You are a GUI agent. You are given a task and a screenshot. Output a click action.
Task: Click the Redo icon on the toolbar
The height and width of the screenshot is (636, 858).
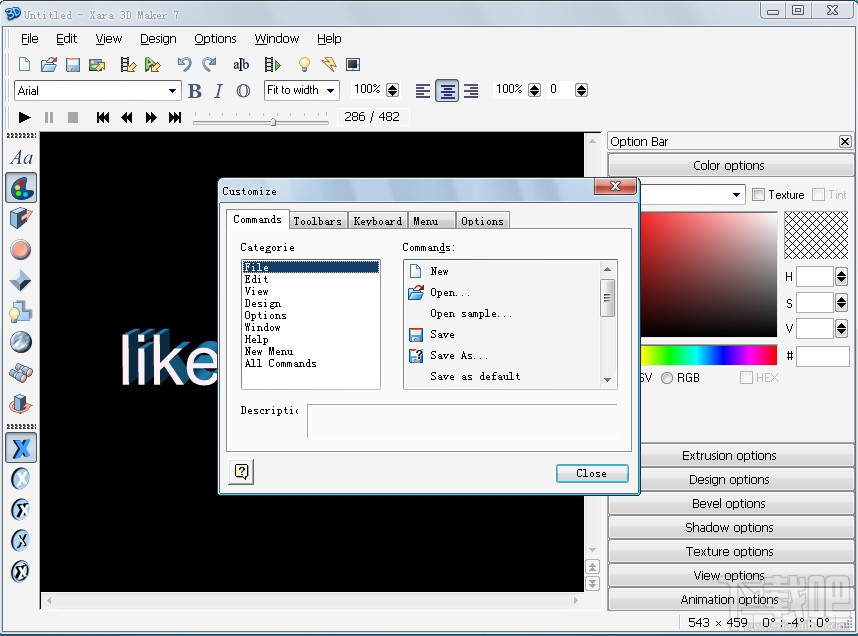[x=211, y=64]
